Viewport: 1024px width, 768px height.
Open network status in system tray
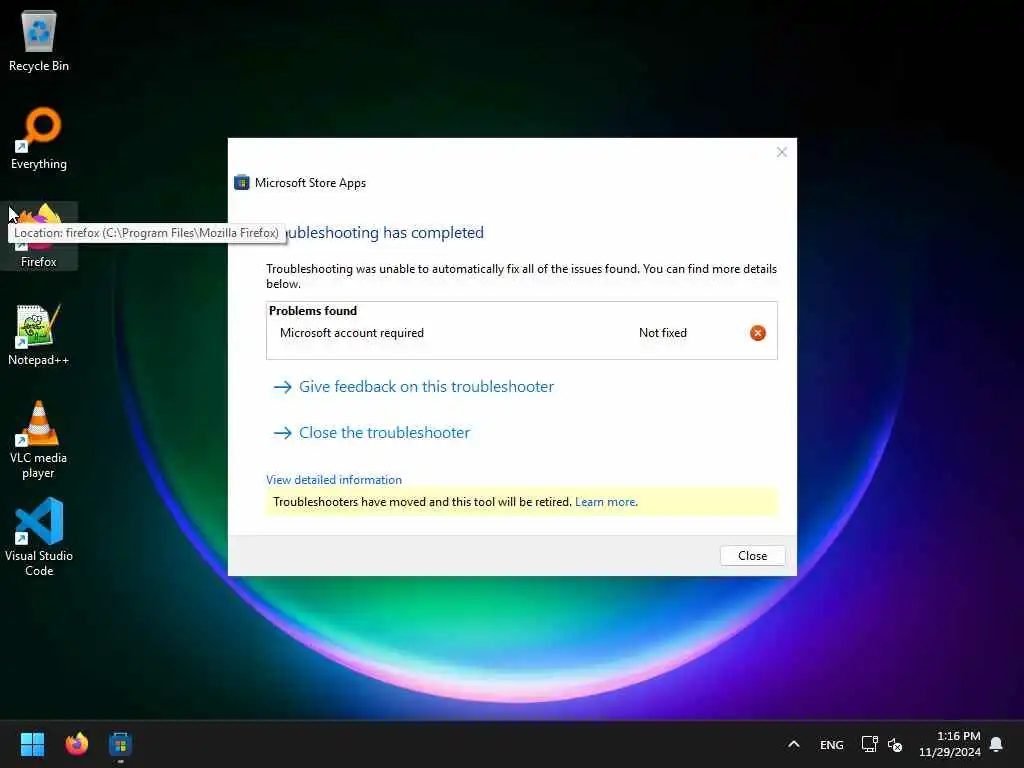(869, 744)
